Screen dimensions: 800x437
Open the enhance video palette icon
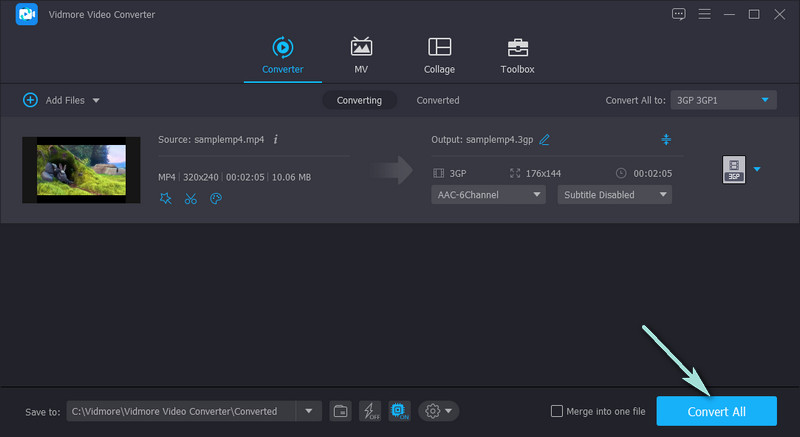pyautogui.click(x=215, y=198)
